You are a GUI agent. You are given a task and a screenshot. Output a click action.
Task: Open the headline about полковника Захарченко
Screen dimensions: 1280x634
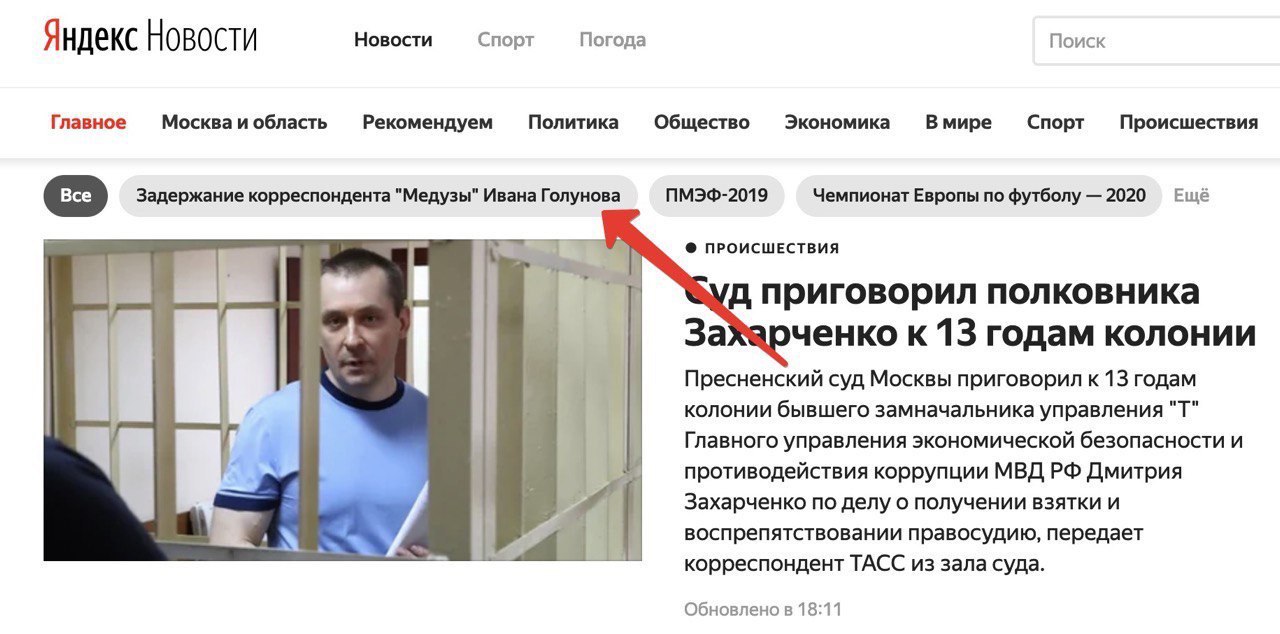(x=969, y=312)
